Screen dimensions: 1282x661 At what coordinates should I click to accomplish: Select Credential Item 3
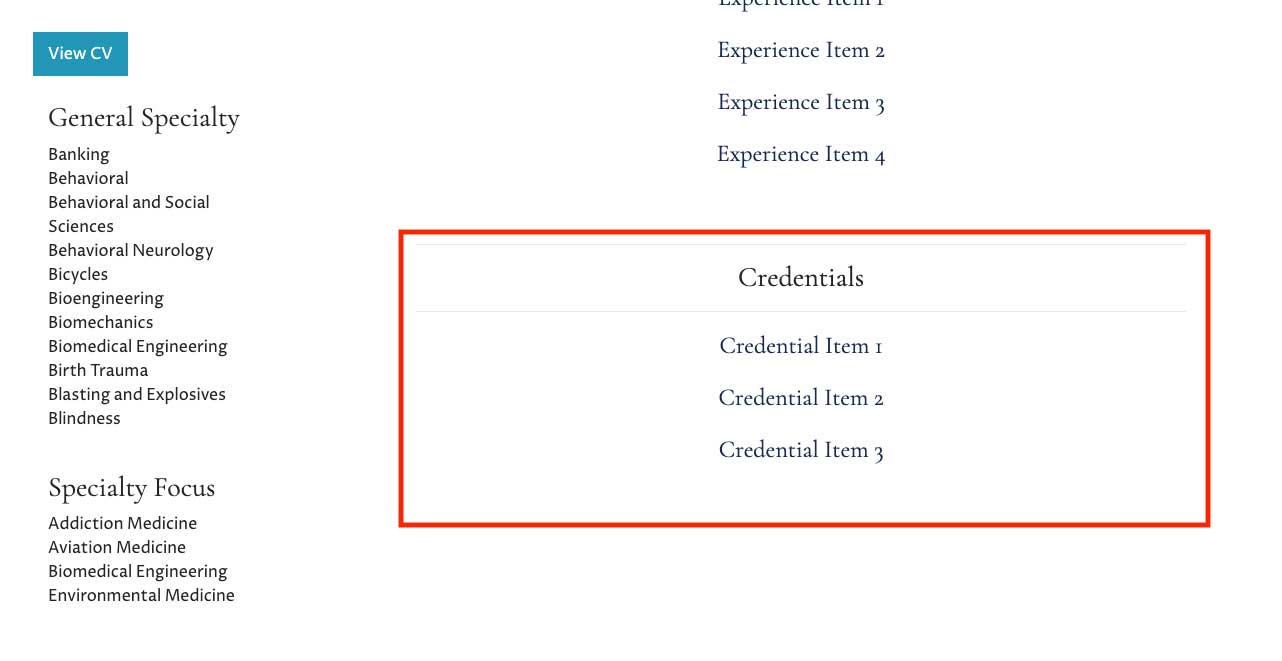[801, 450]
